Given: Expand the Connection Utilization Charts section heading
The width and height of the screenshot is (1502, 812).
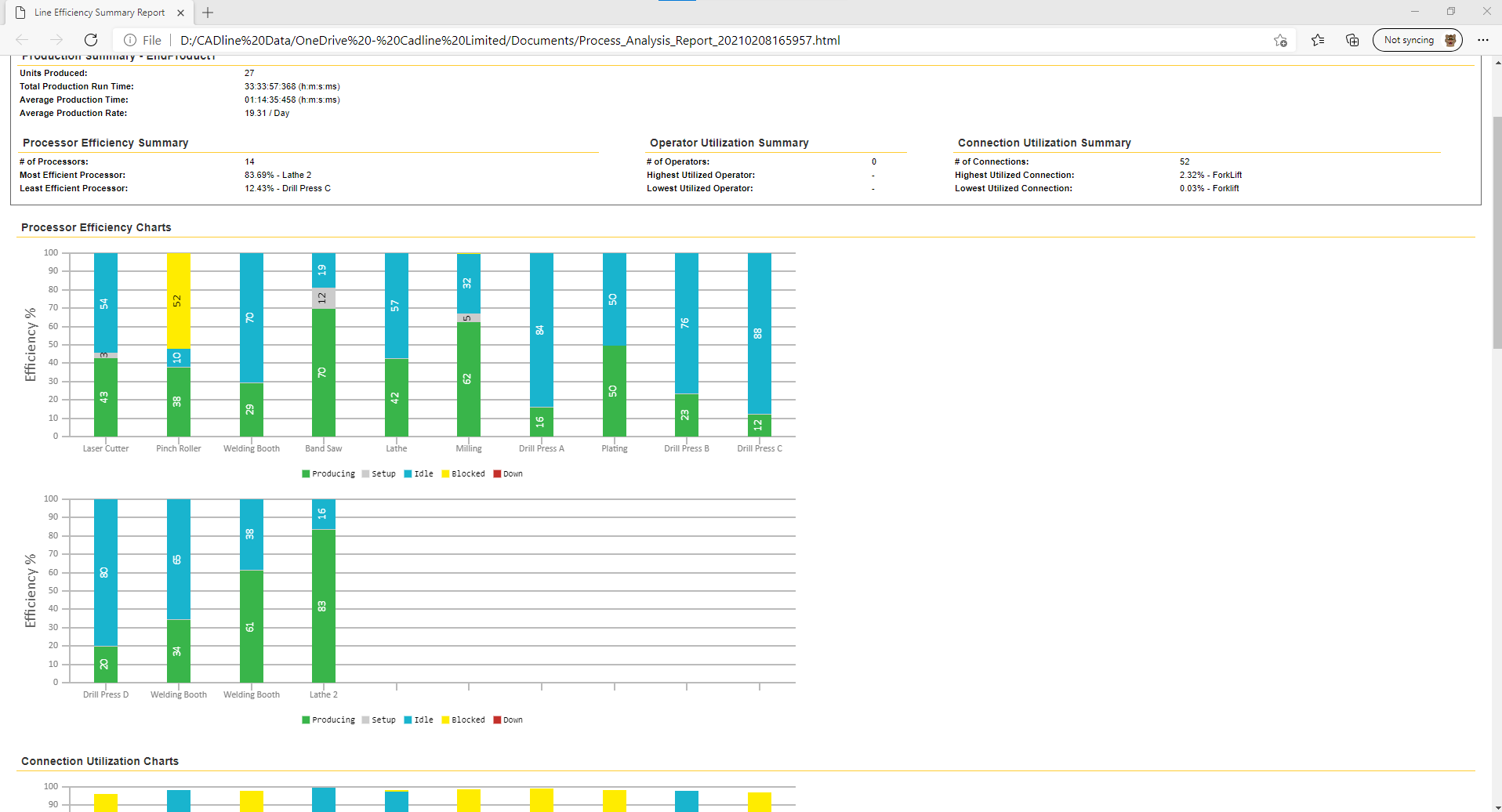Looking at the screenshot, I should click(x=100, y=761).
